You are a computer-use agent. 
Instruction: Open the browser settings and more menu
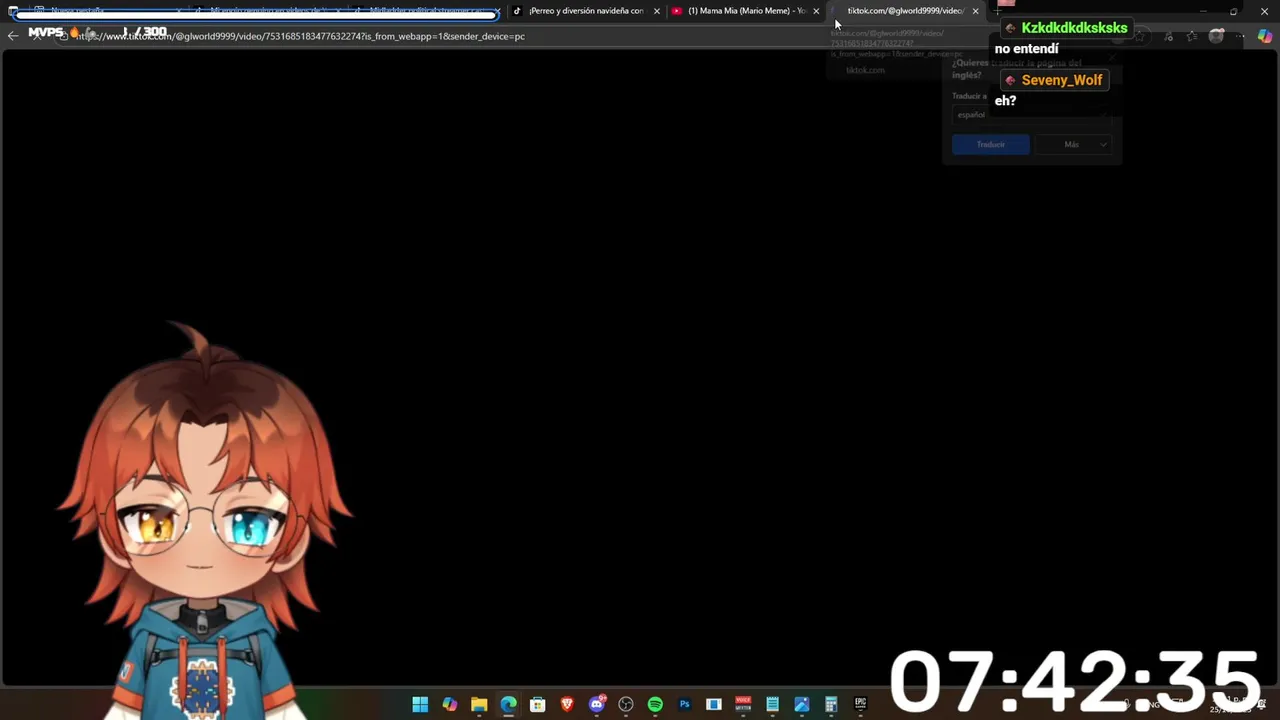tap(1241, 36)
